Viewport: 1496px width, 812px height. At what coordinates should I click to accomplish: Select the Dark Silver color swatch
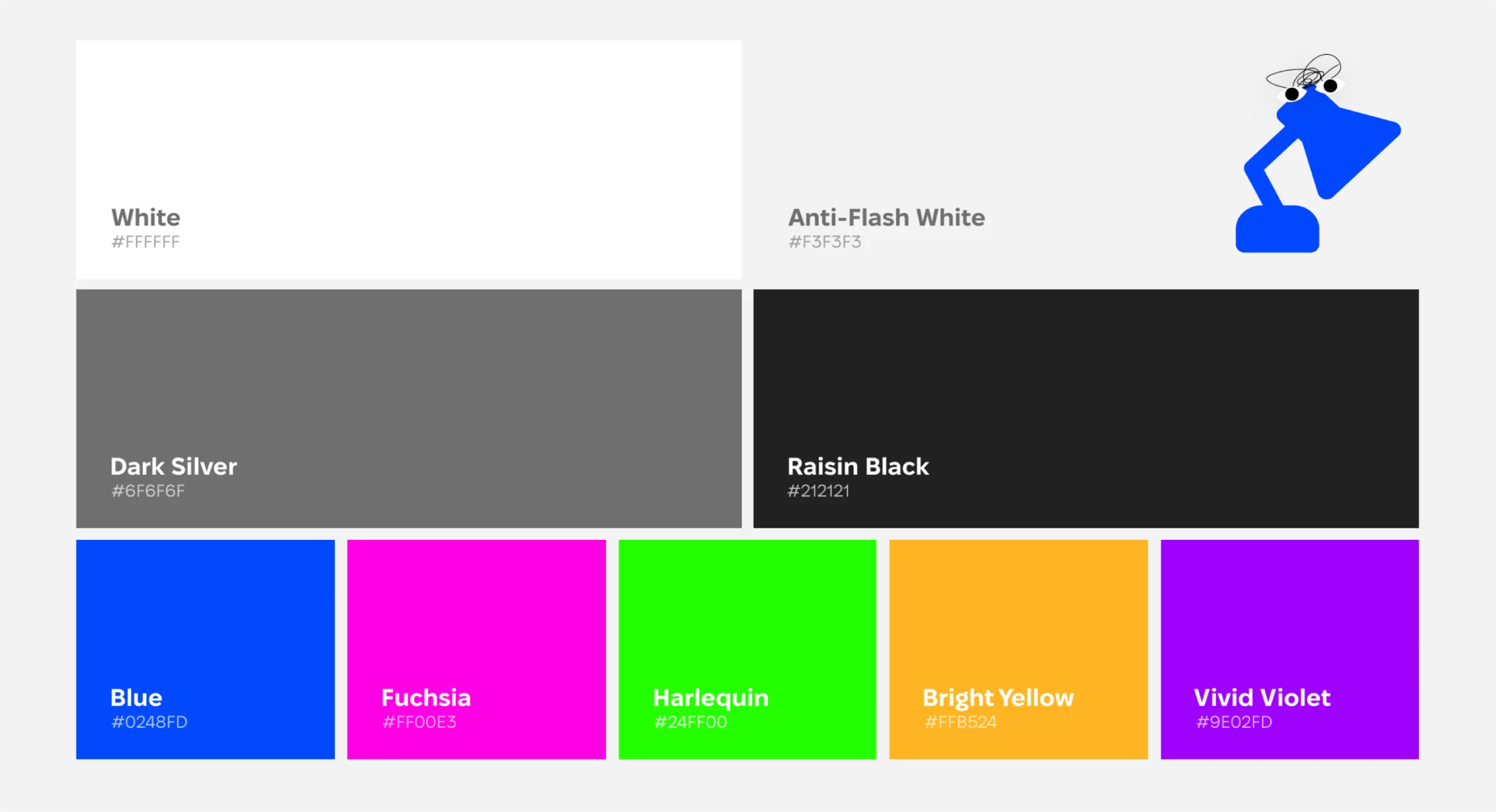coord(408,408)
